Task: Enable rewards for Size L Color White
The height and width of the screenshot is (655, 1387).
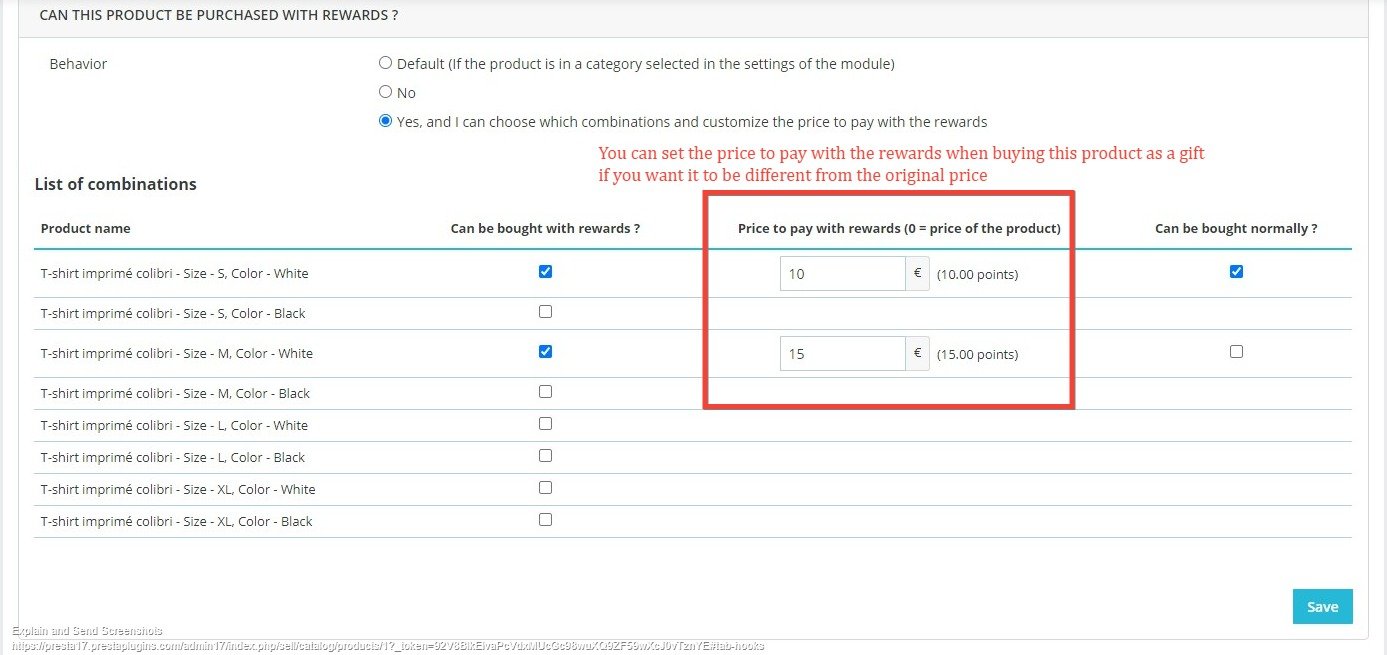Action: (x=545, y=423)
